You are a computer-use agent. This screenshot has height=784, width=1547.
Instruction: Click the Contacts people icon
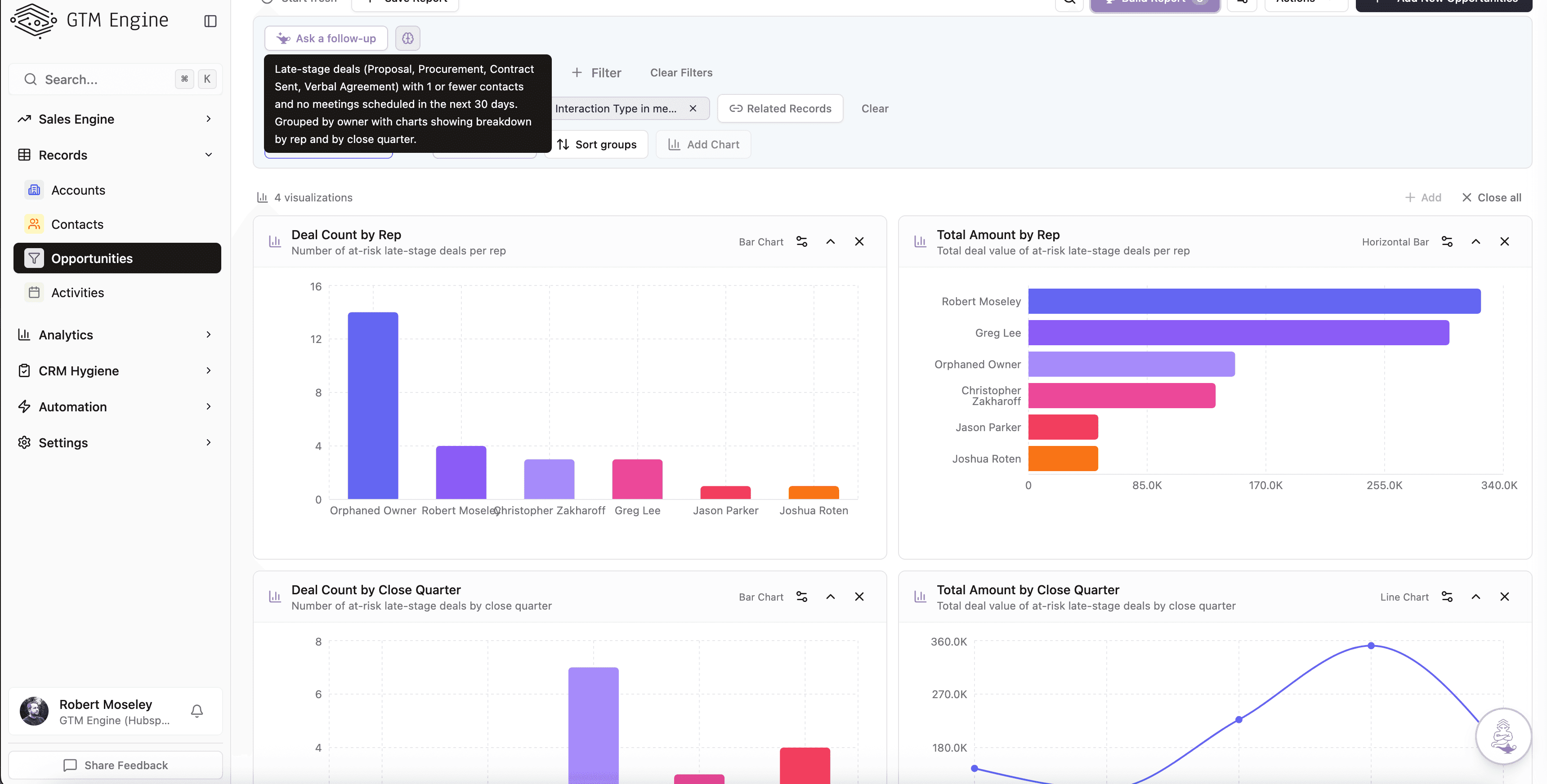pyautogui.click(x=34, y=224)
